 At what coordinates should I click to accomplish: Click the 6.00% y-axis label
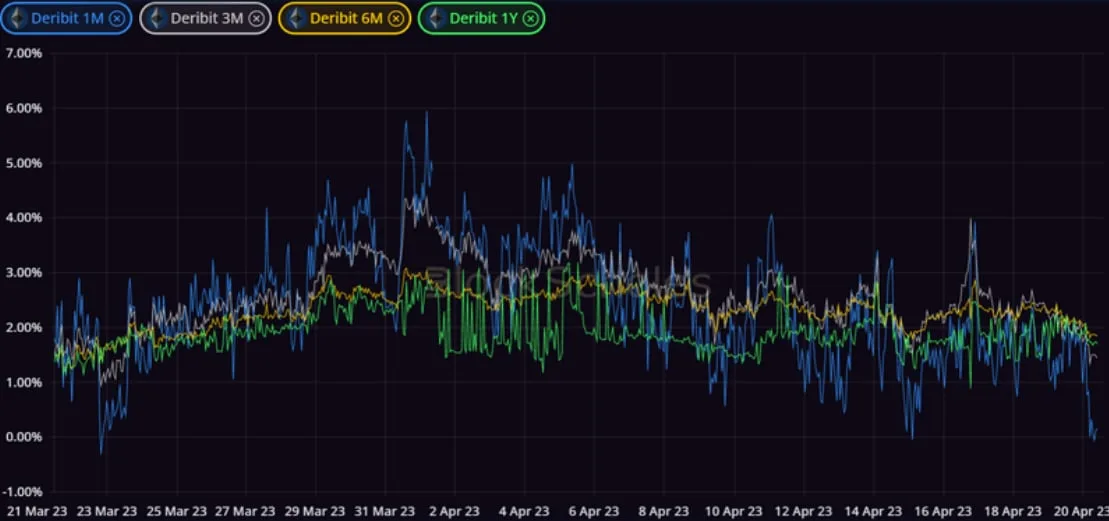click(x=23, y=108)
